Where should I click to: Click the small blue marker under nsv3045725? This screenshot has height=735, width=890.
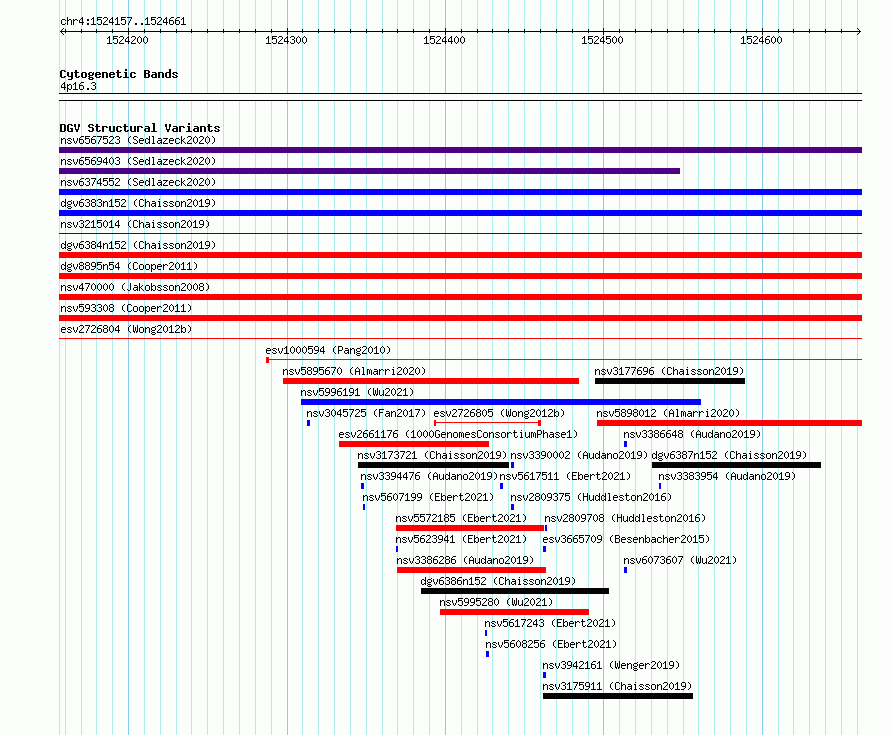coord(308,423)
